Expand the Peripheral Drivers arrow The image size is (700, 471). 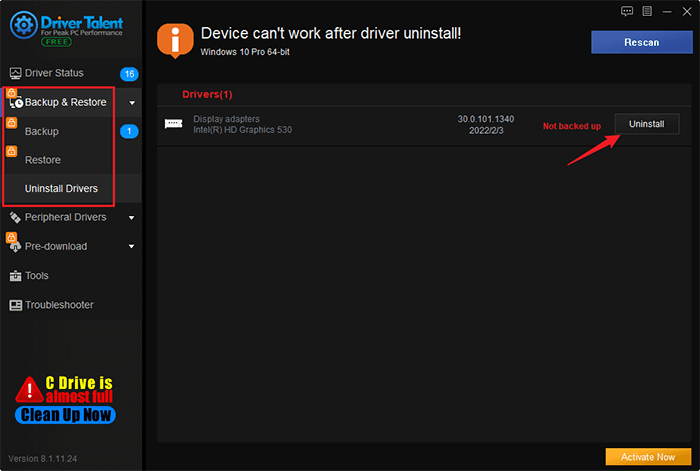tap(132, 218)
